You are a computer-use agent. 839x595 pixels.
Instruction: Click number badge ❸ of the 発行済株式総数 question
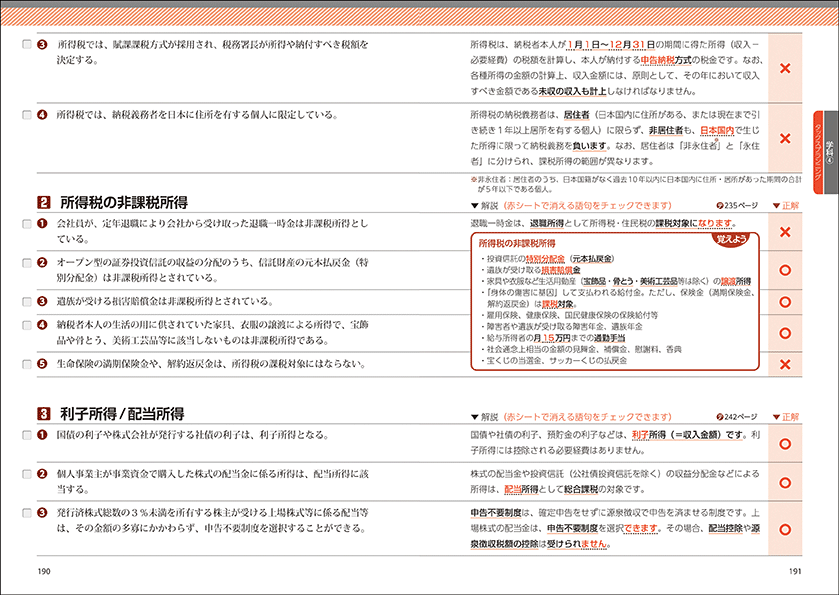tap(42, 513)
